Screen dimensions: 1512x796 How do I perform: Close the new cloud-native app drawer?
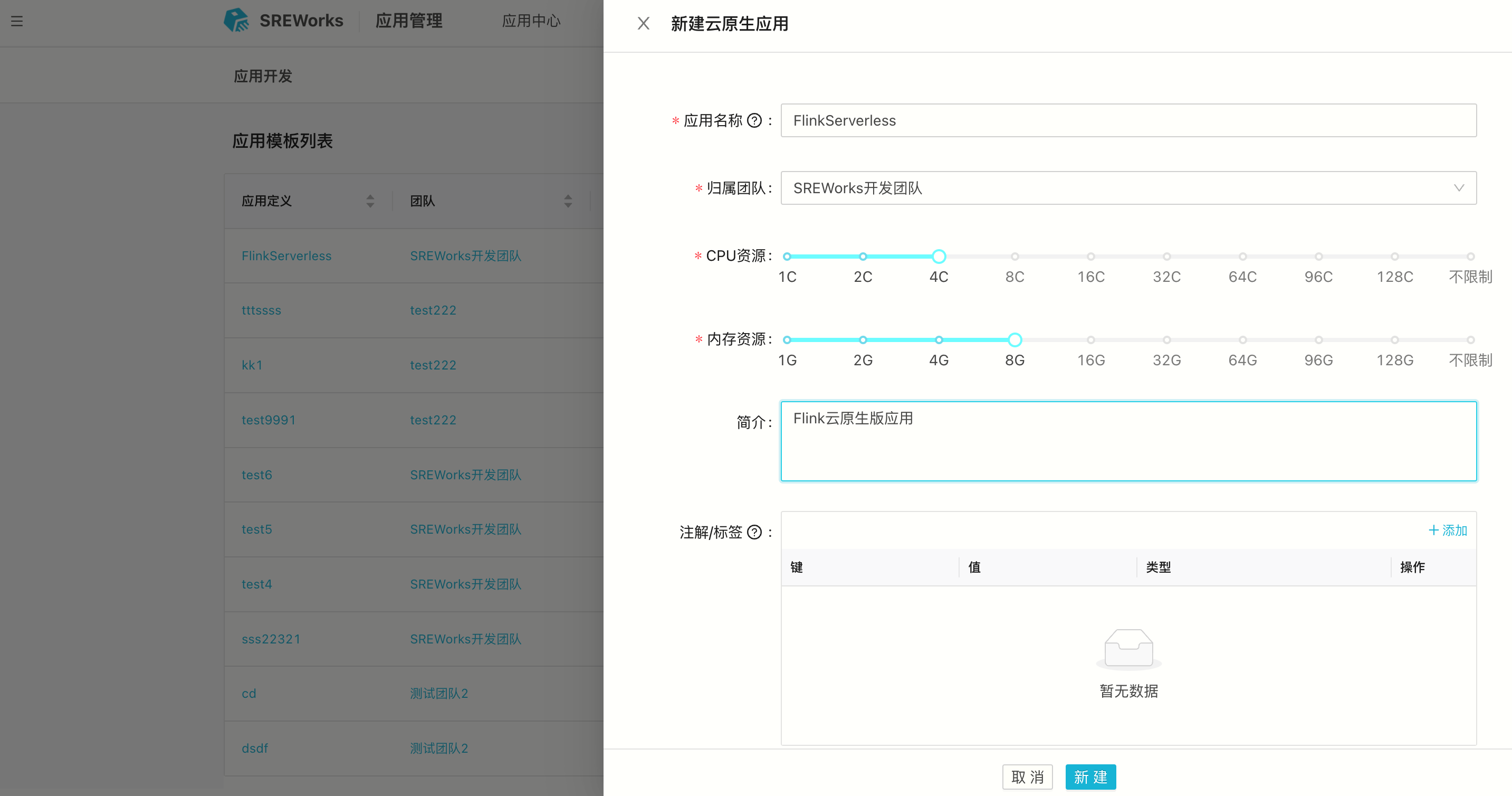point(643,24)
